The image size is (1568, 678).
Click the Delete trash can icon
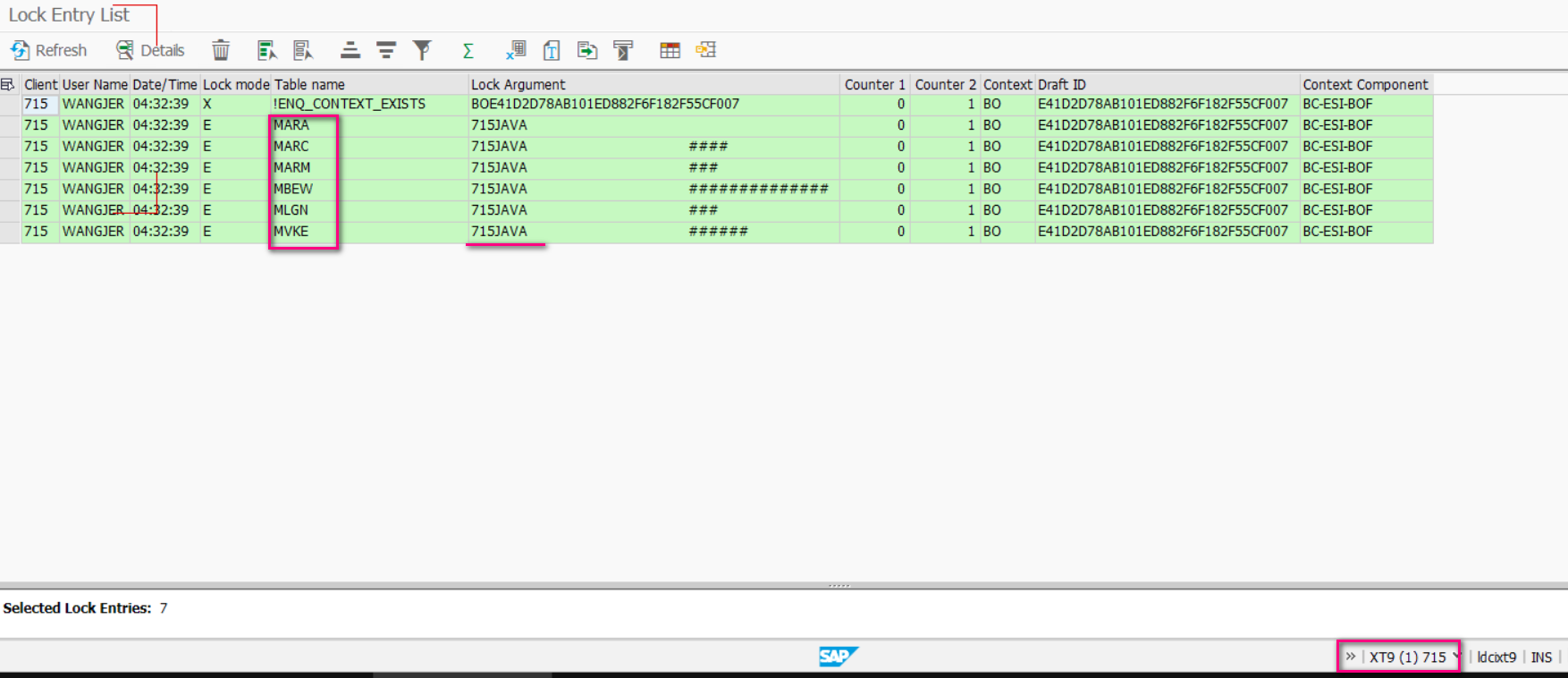[221, 50]
